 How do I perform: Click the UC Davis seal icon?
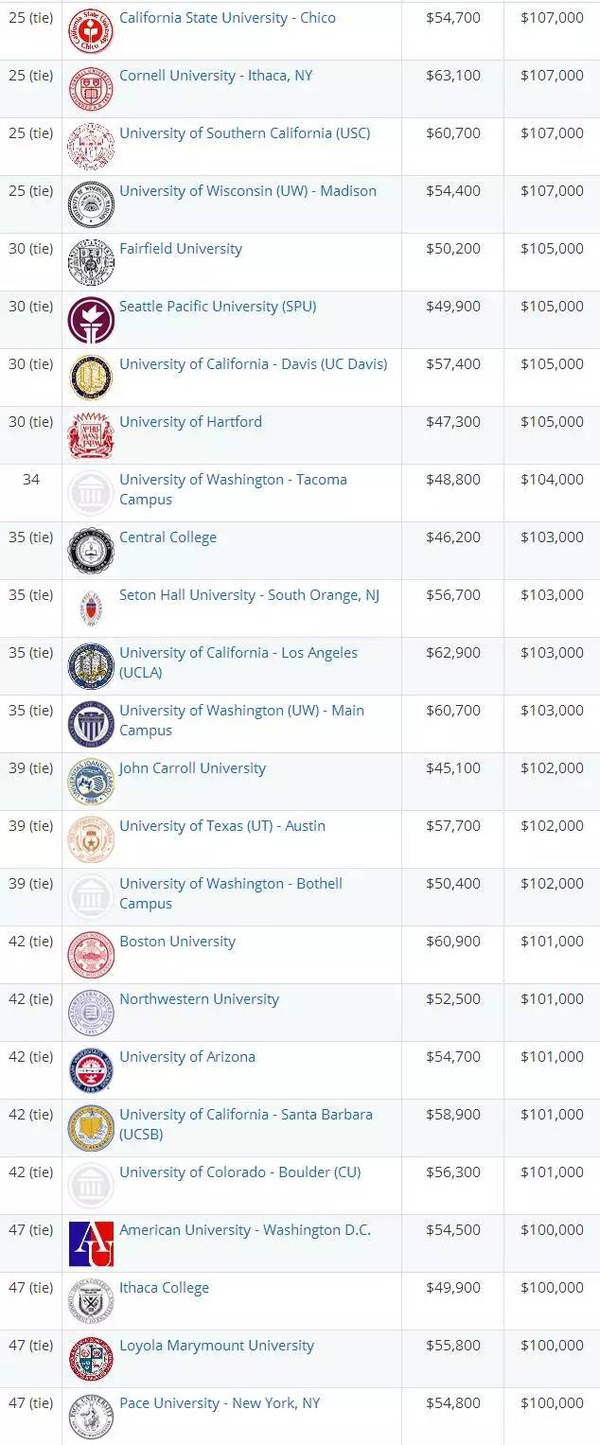91,378
